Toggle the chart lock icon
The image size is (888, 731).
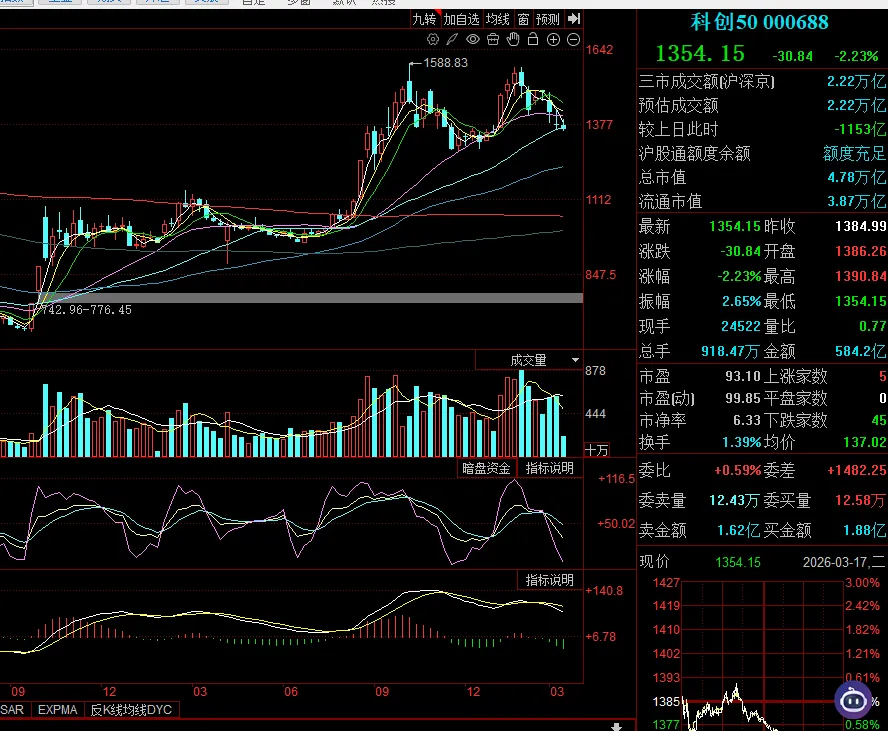(533, 39)
